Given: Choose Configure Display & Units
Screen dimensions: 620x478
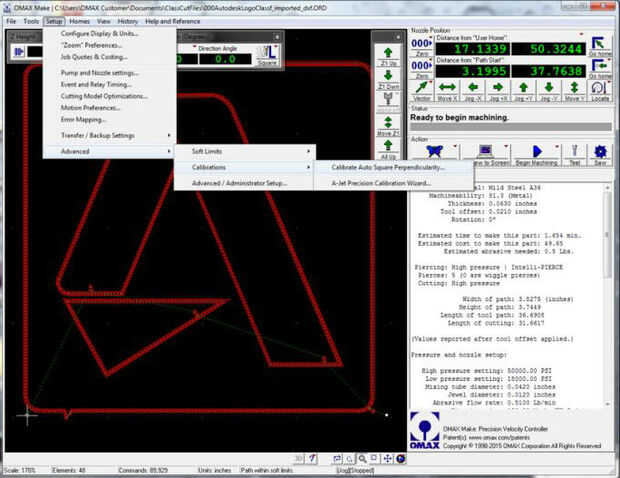Looking at the screenshot, I should pos(109,34).
